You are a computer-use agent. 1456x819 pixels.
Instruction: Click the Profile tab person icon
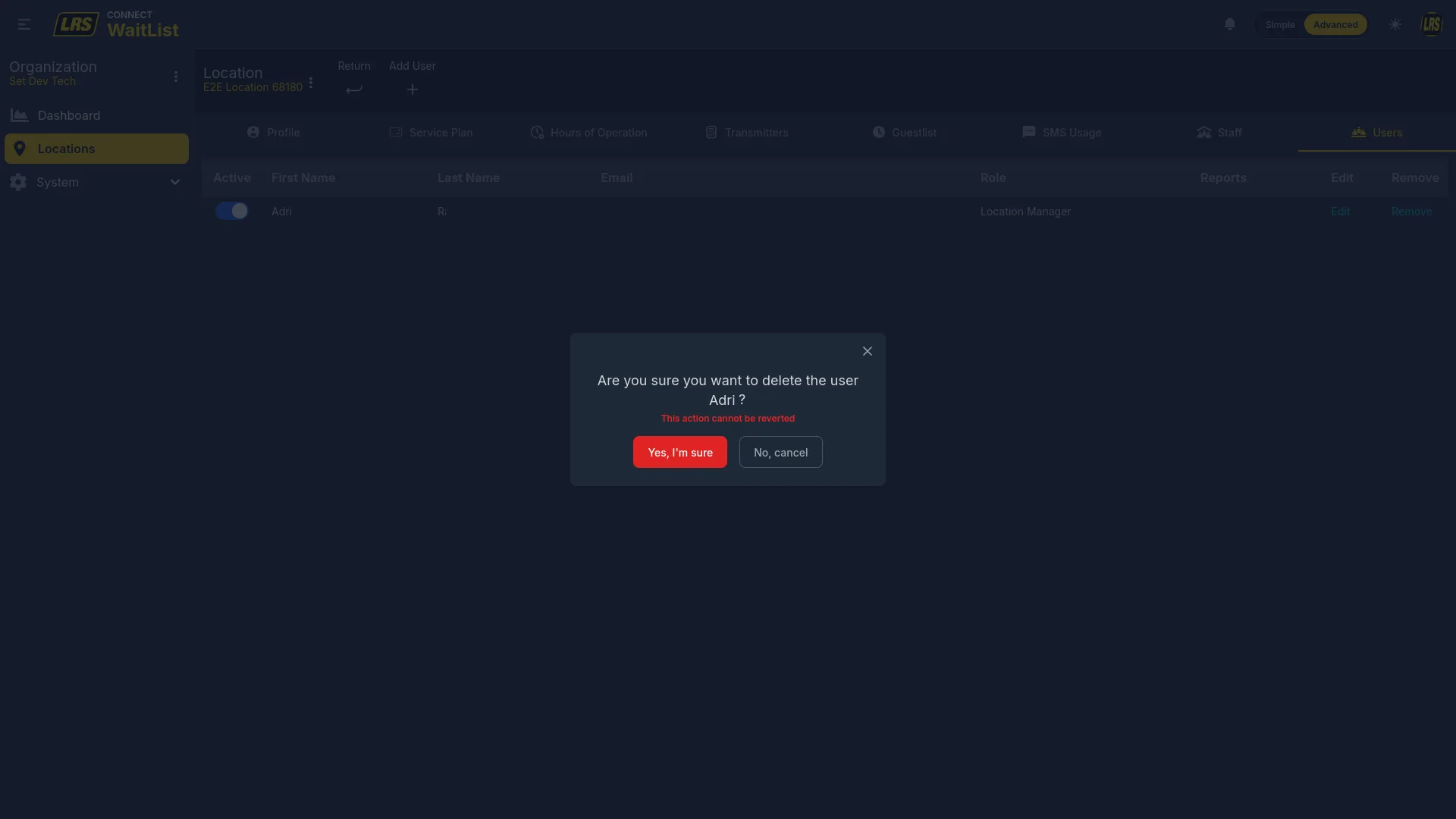[253, 132]
